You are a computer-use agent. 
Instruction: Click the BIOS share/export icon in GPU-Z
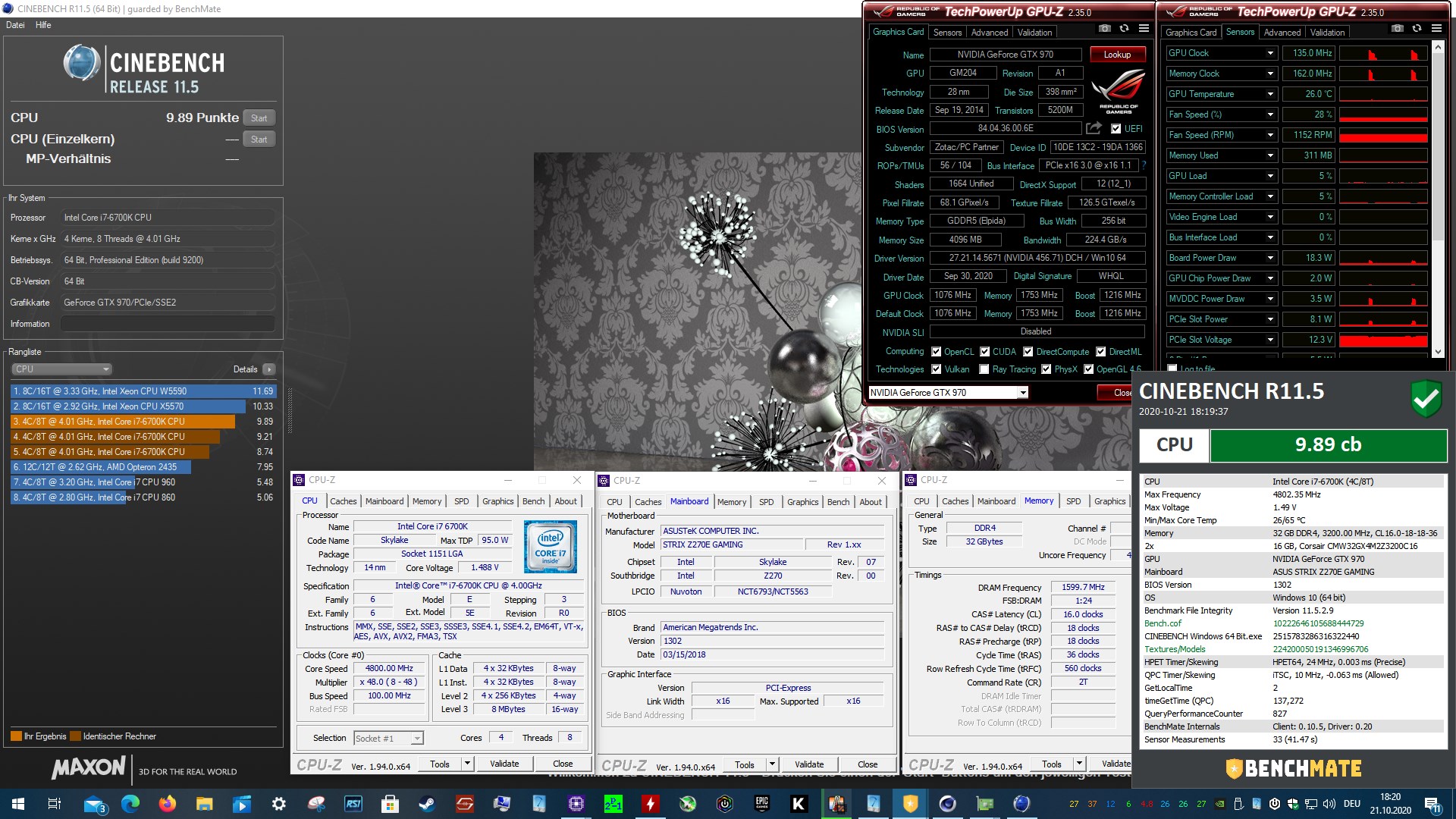click(x=1094, y=128)
